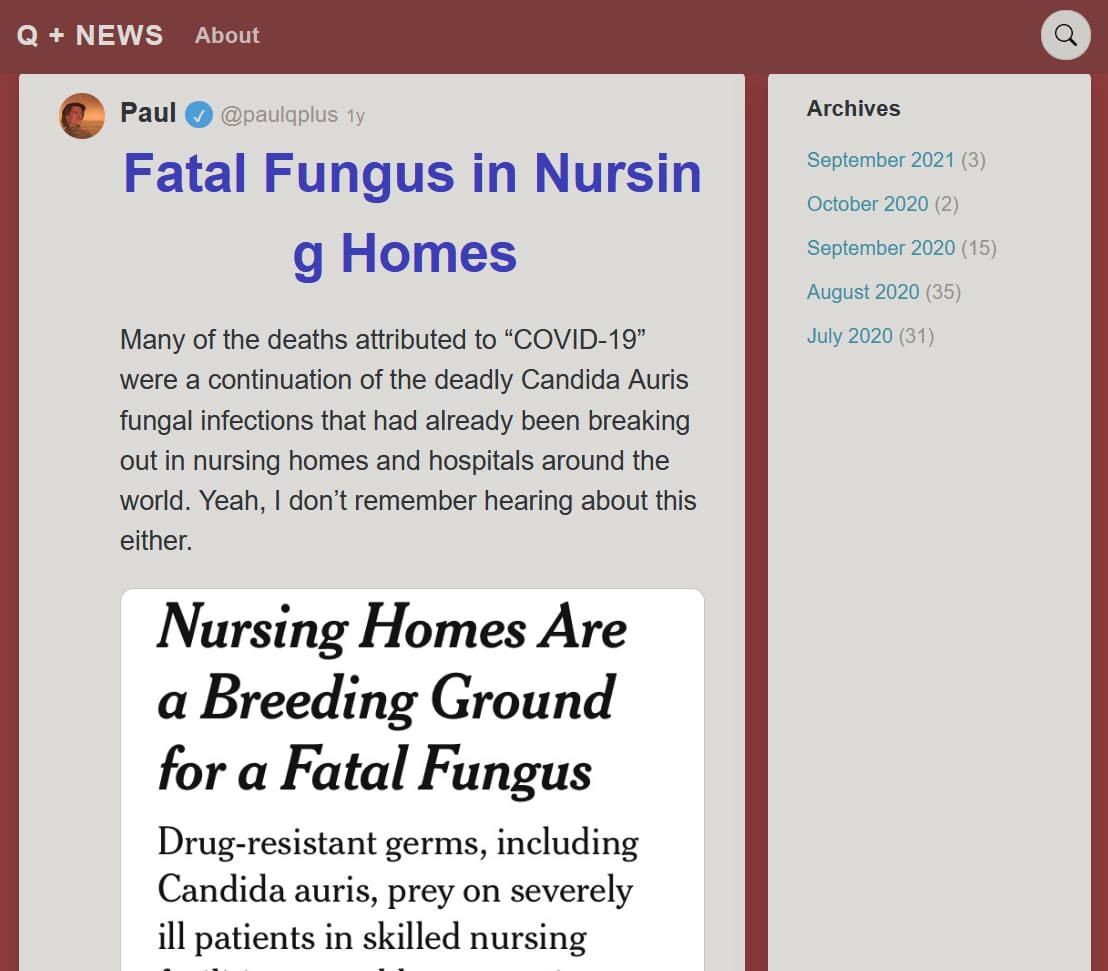Viewport: 1108px width, 971px height.
Task: Click the 1y post timestamp
Action: (355, 116)
